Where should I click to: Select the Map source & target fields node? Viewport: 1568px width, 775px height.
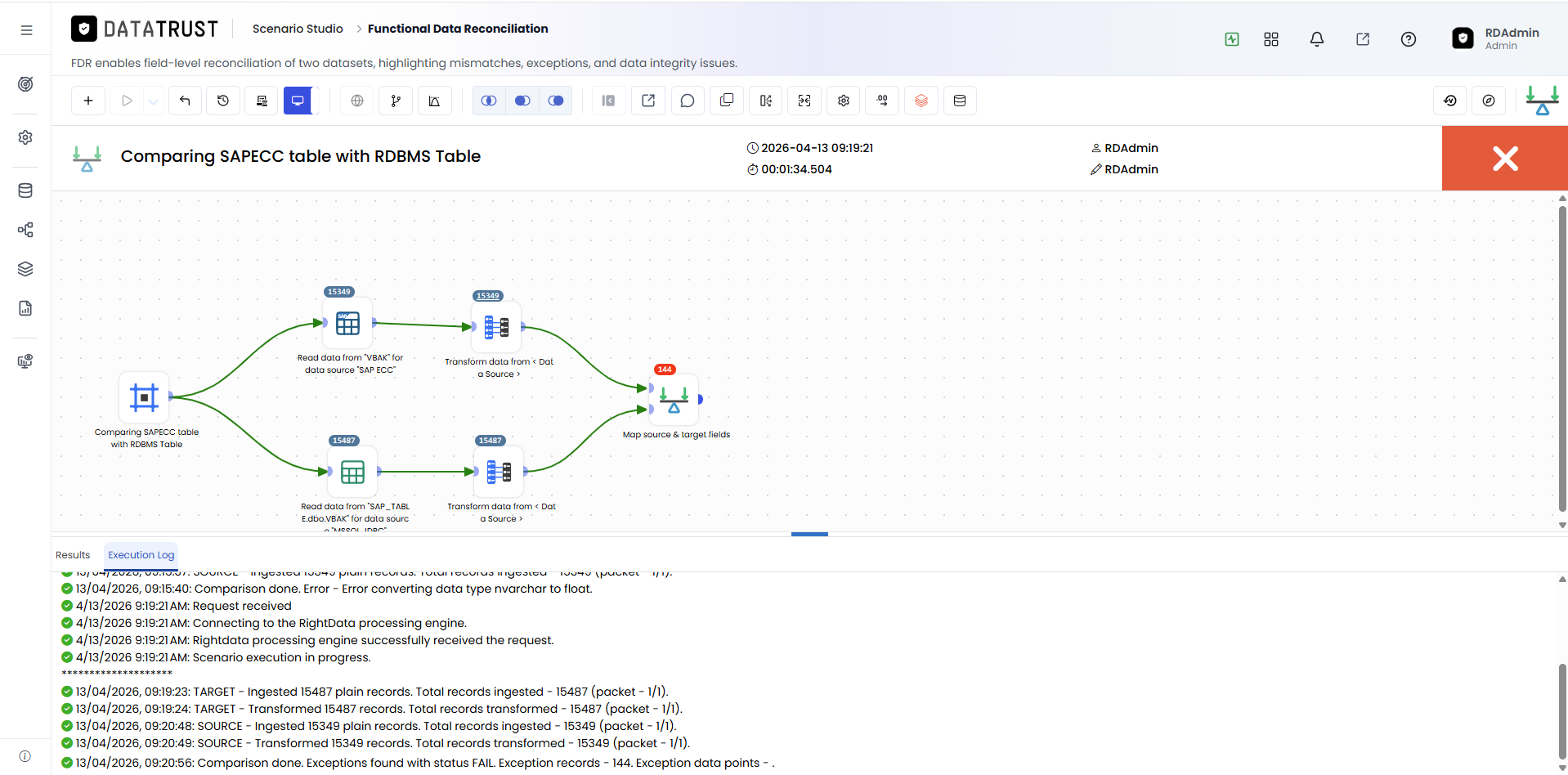[674, 399]
